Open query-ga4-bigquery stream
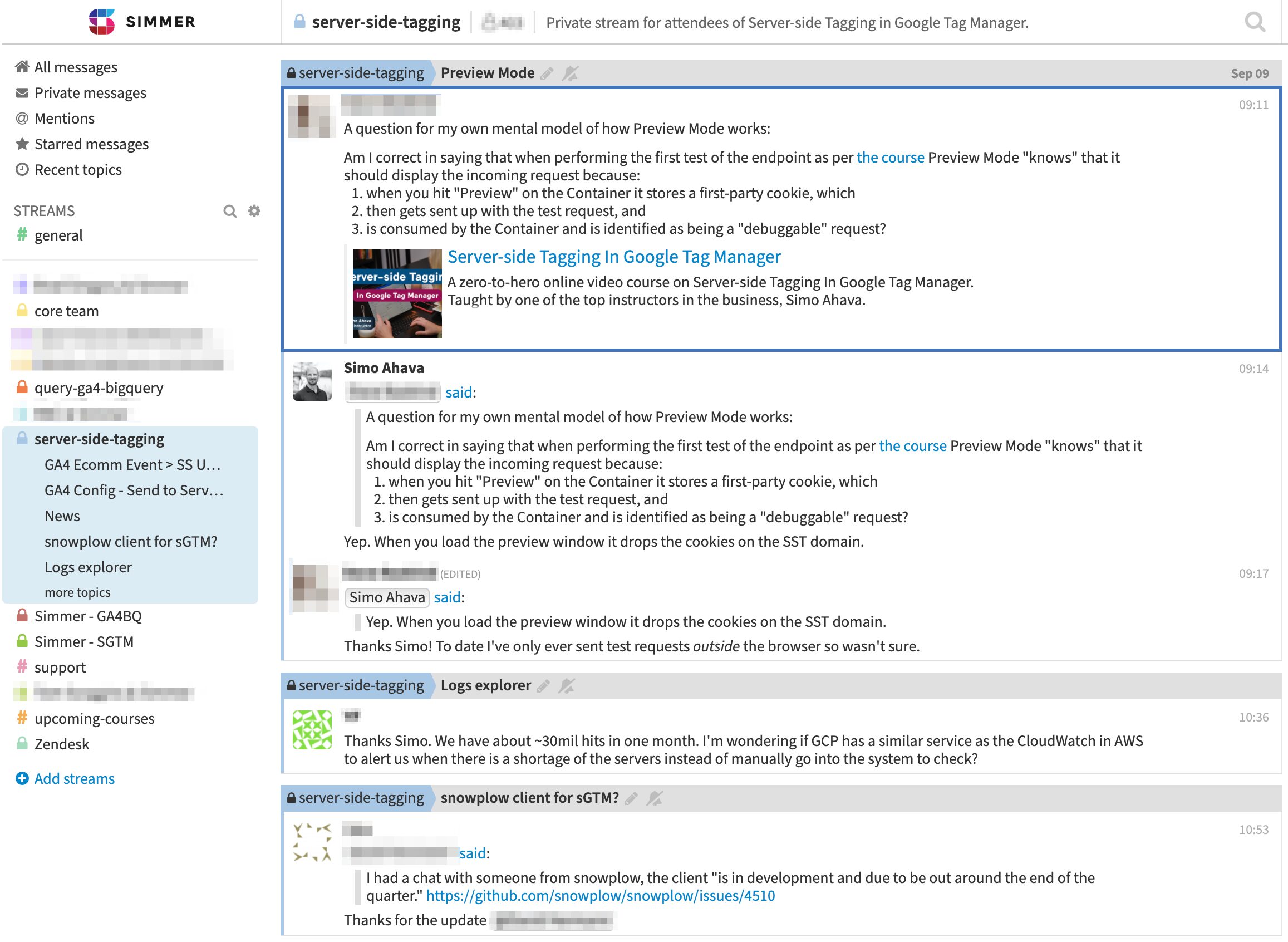Viewport: 1288px width, 942px height. (99, 388)
